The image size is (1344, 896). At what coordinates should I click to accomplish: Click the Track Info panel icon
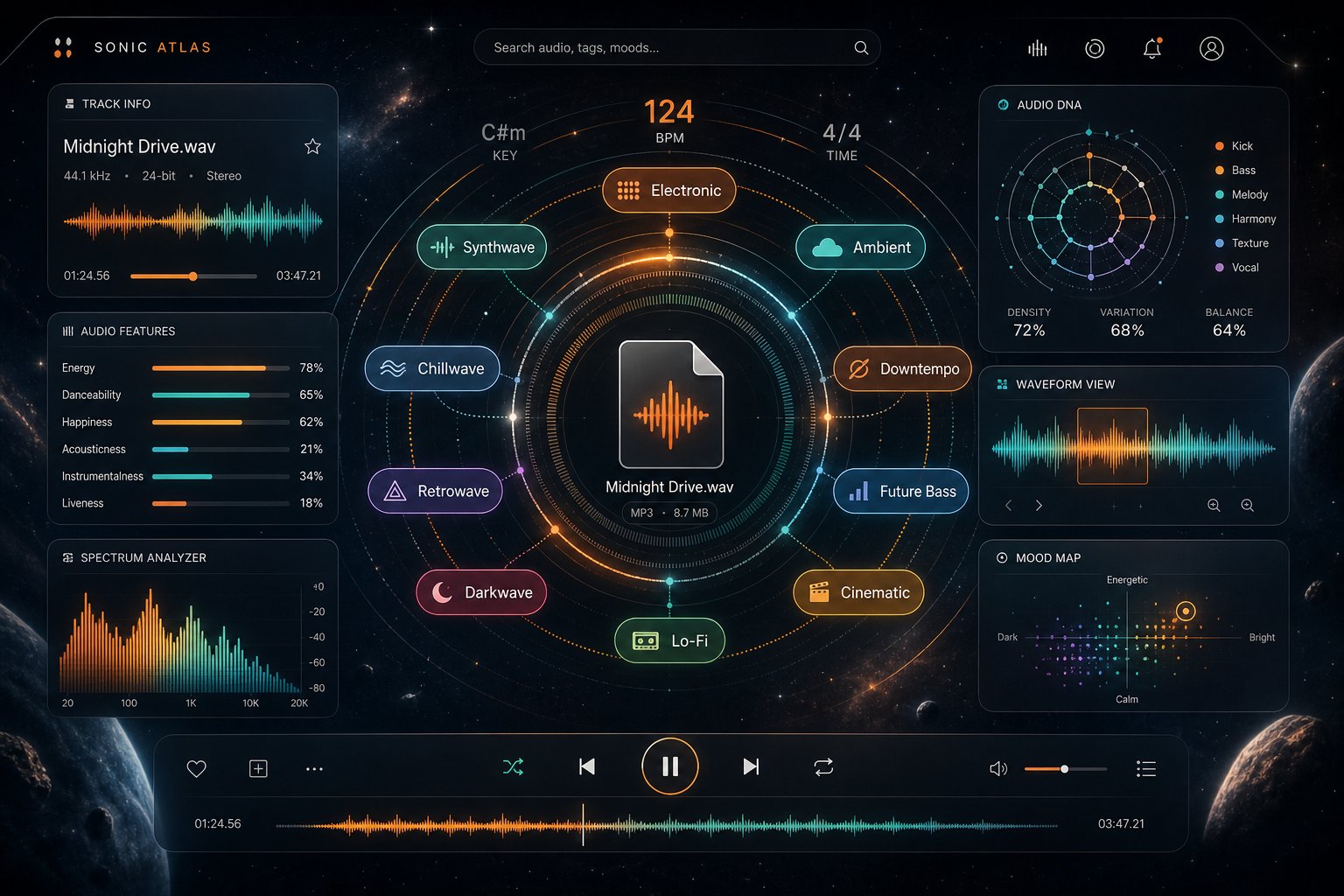(x=69, y=103)
